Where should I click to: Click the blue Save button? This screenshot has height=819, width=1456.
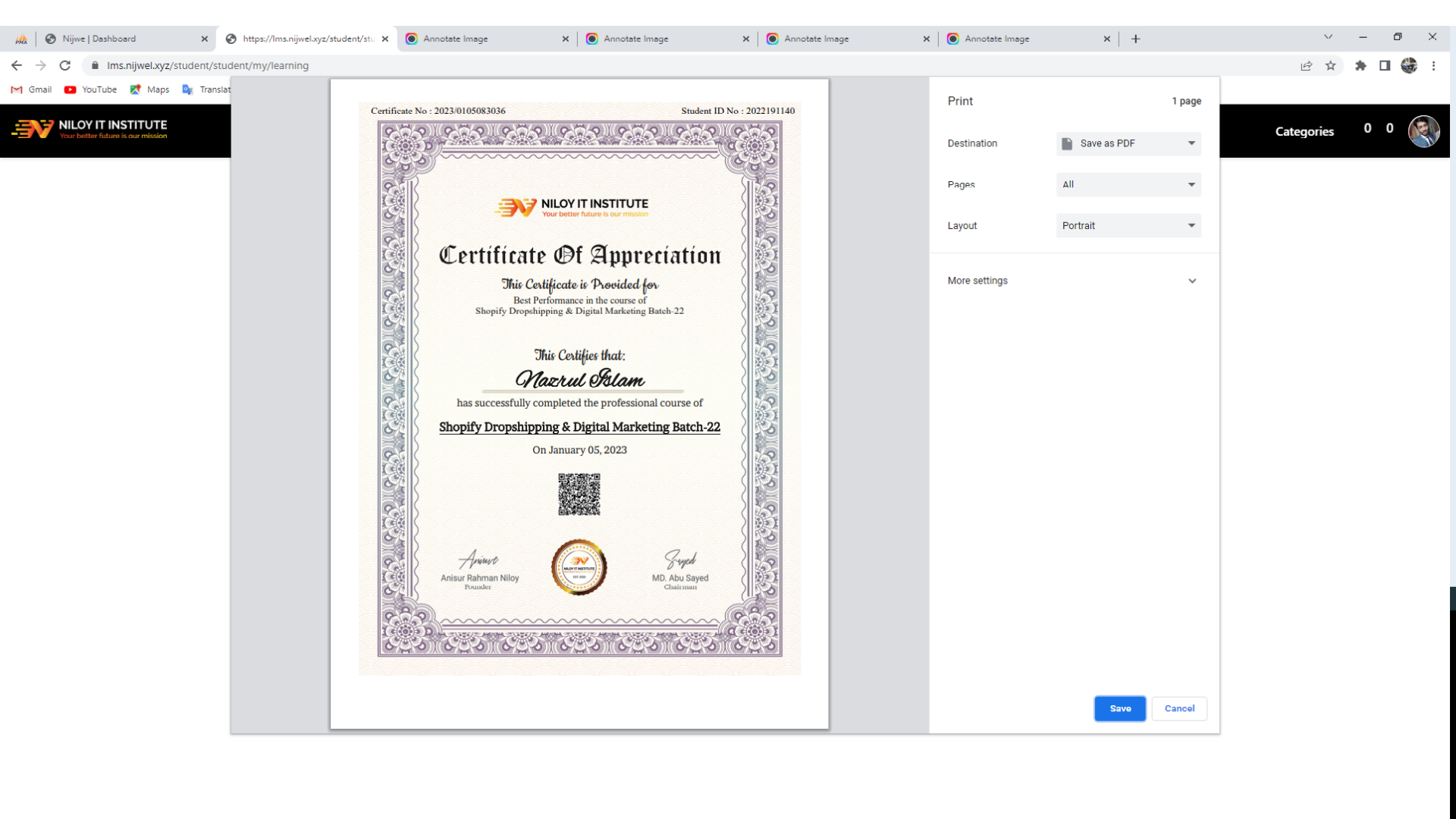click(1119, 708)
